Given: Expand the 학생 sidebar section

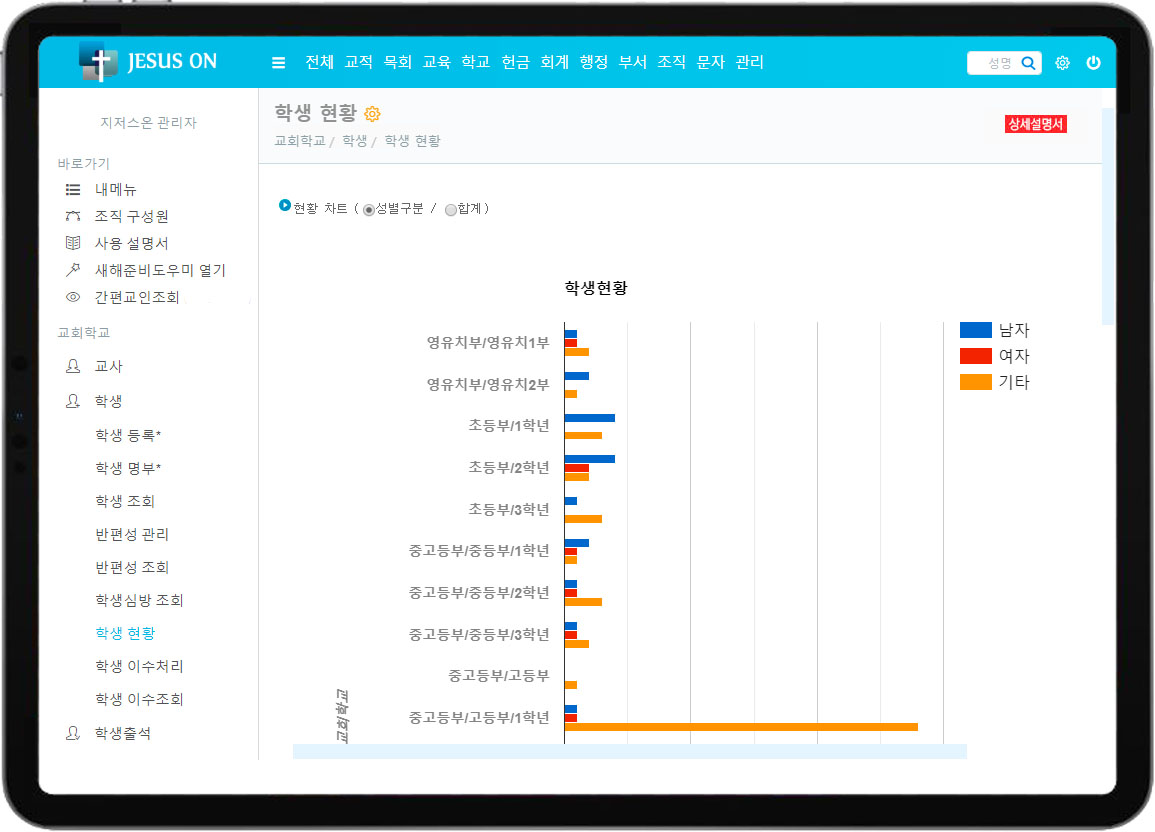Looking at the screenshot, I should (x=108, y=401).
